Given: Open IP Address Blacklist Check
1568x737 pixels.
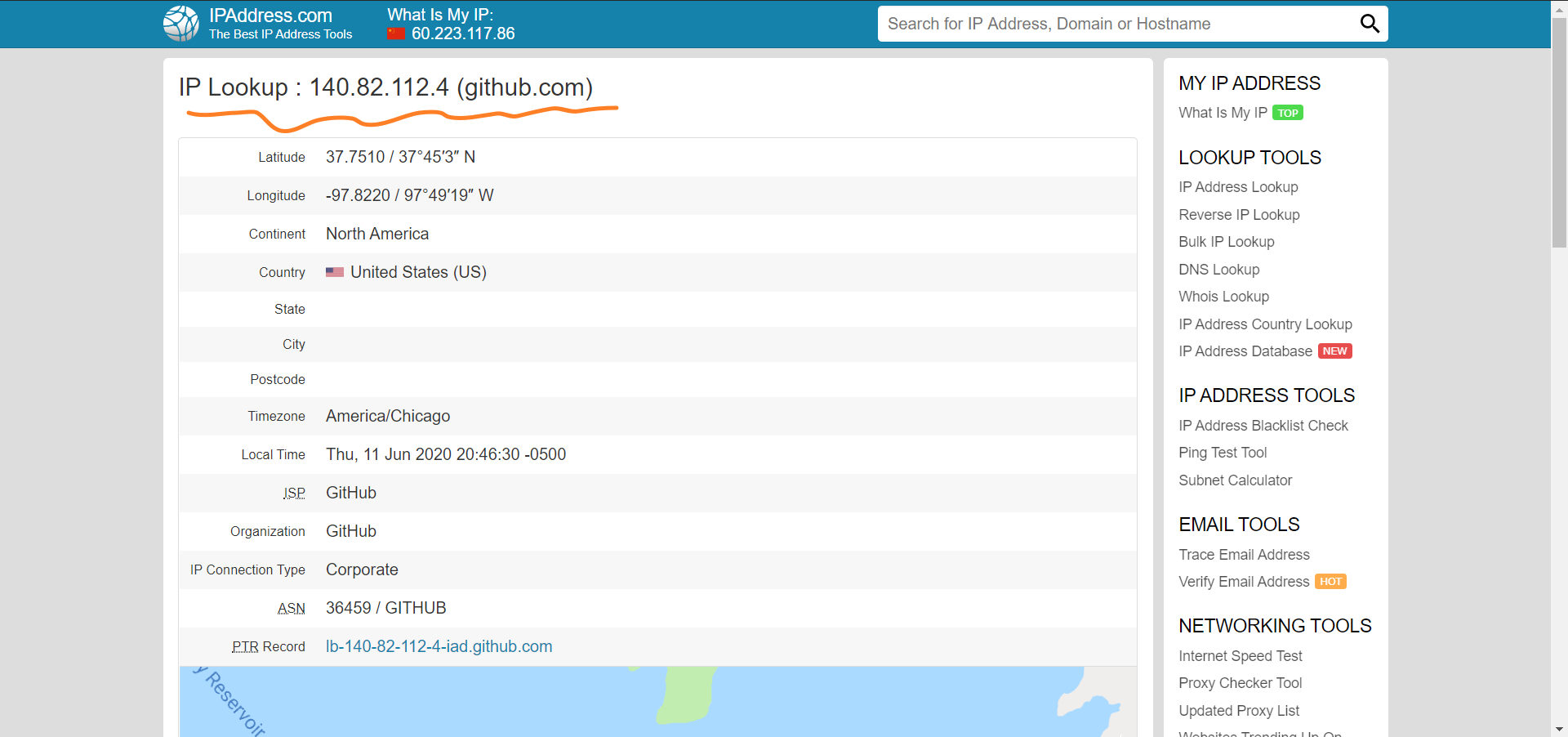Looking at the screenshot, I should [x=1263, y=426].
